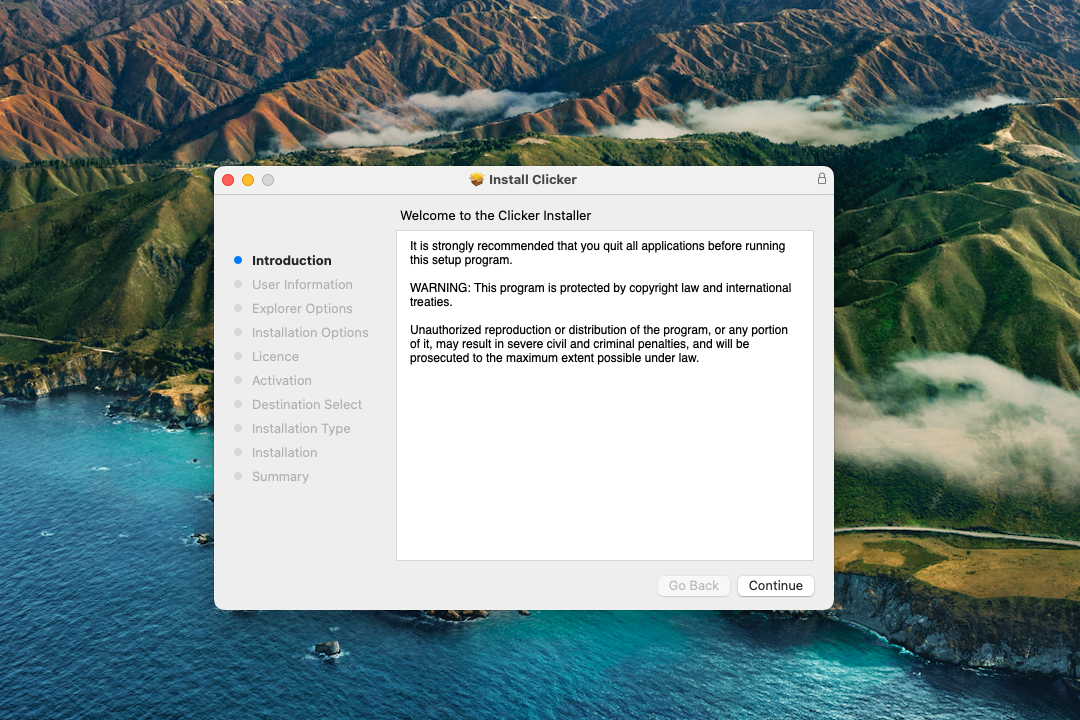Close the installer with the red button
Viewport: 1080px width, 720px height.
[228, 180]
